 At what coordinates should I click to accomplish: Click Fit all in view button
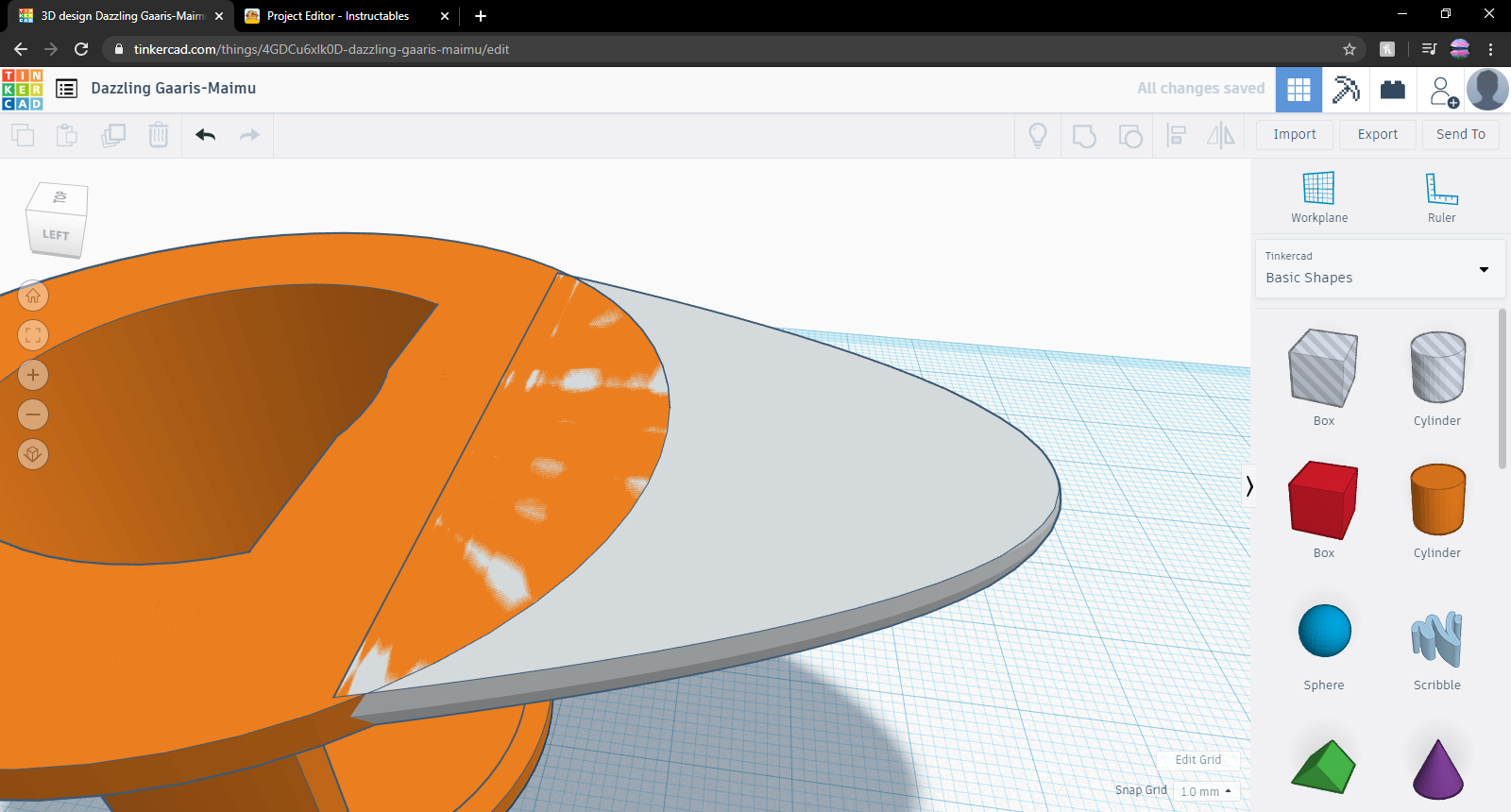tap(33, 335)
